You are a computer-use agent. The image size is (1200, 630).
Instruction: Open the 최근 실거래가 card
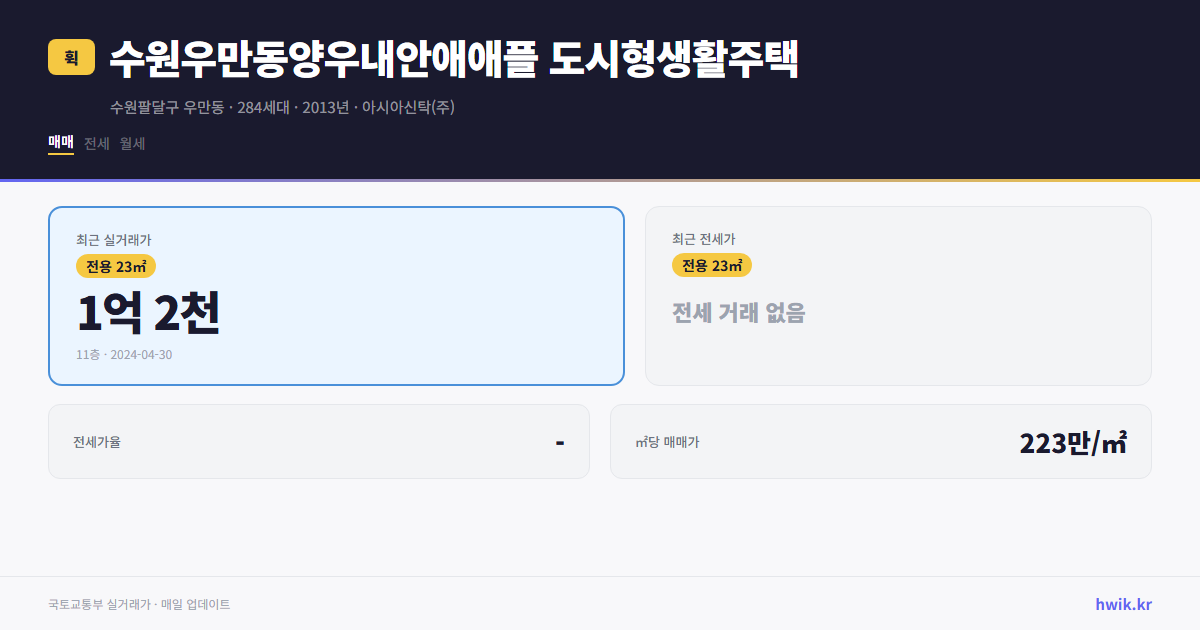pos(335,295)
